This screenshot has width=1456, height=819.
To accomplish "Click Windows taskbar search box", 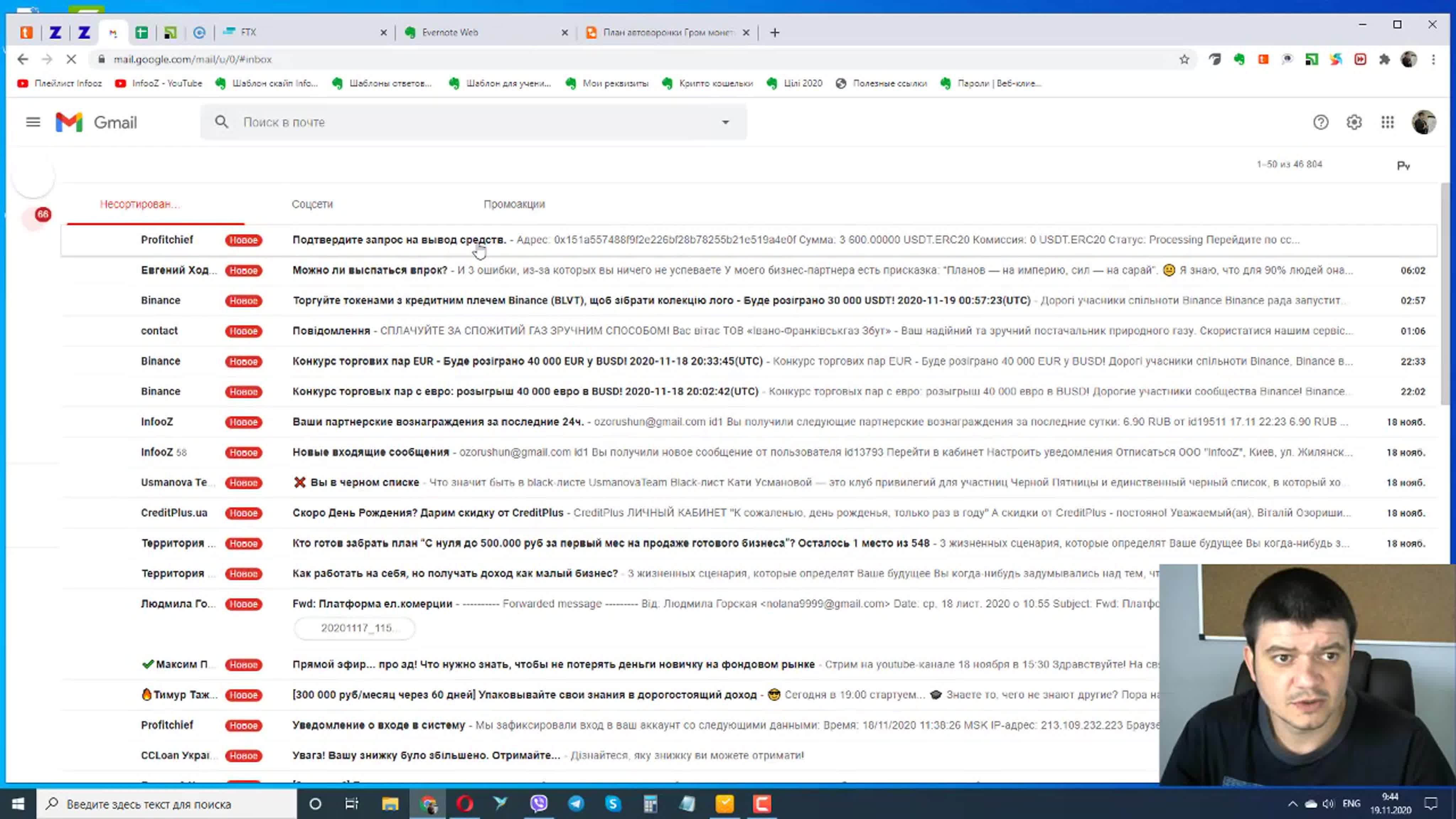I will click(x=167, y=804).
